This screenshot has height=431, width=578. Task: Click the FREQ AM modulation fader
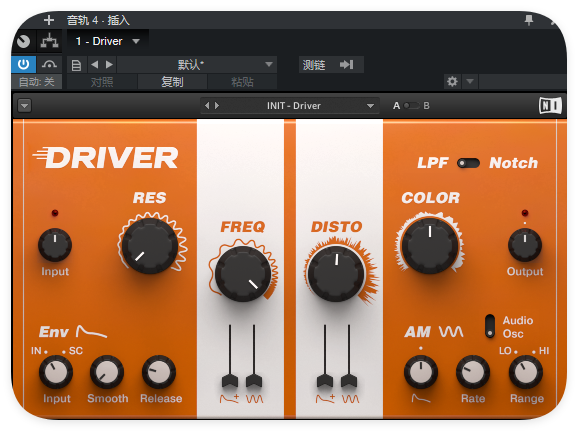point(254,381)
